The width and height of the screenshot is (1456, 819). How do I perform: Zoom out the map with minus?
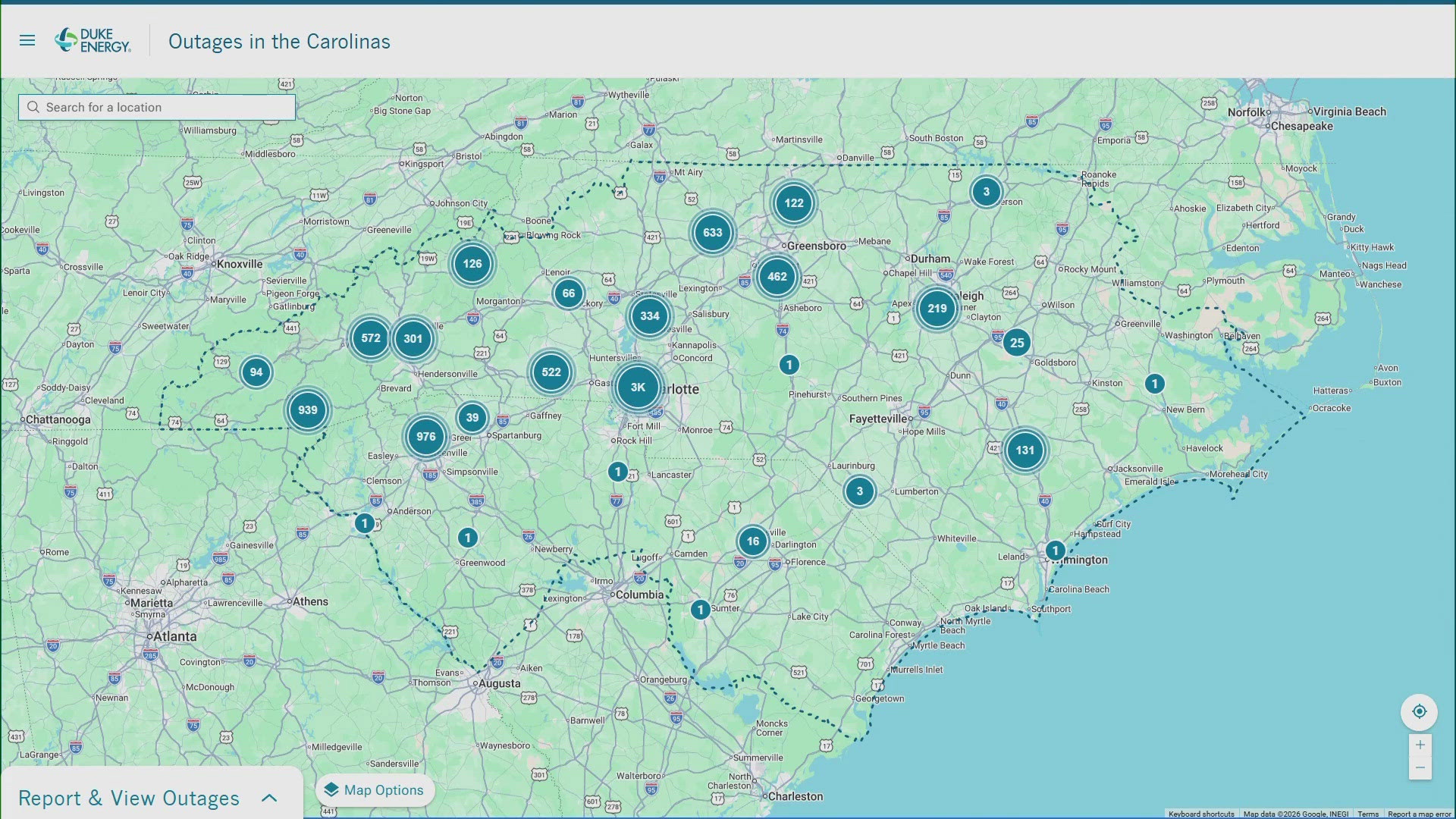click(1420, 767)
